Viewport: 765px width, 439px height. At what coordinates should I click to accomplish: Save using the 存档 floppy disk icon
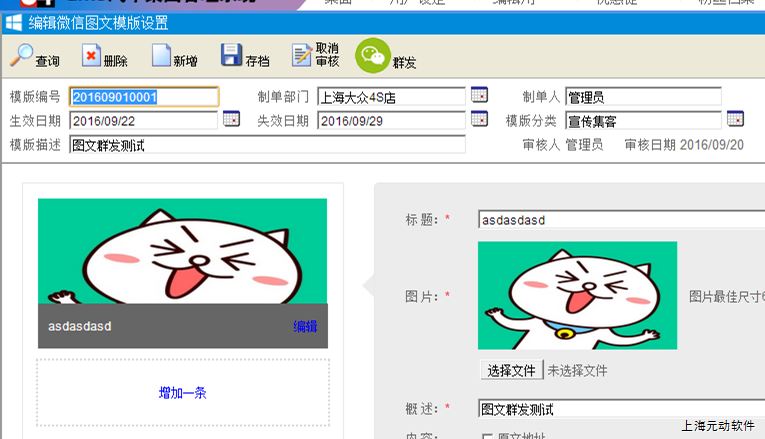(x=231, y=56)
